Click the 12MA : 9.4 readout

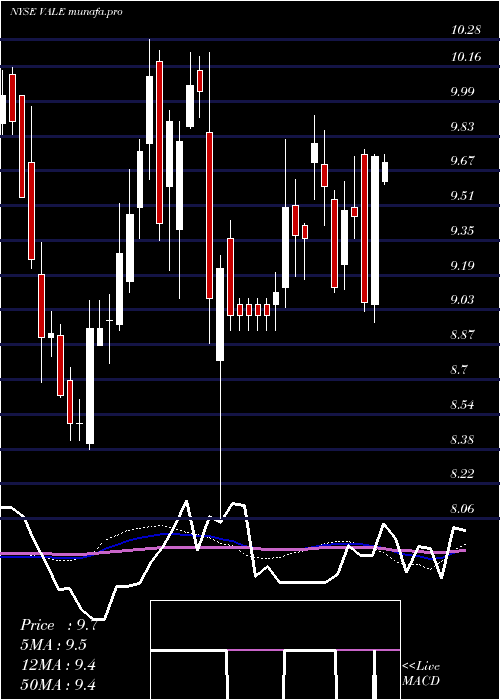(x=58, y=665)
